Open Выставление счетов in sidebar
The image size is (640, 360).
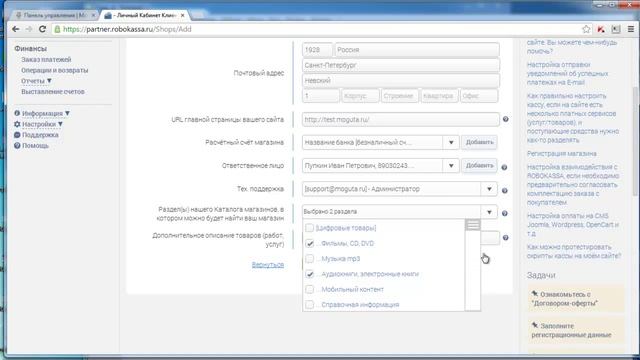[53, 91]
